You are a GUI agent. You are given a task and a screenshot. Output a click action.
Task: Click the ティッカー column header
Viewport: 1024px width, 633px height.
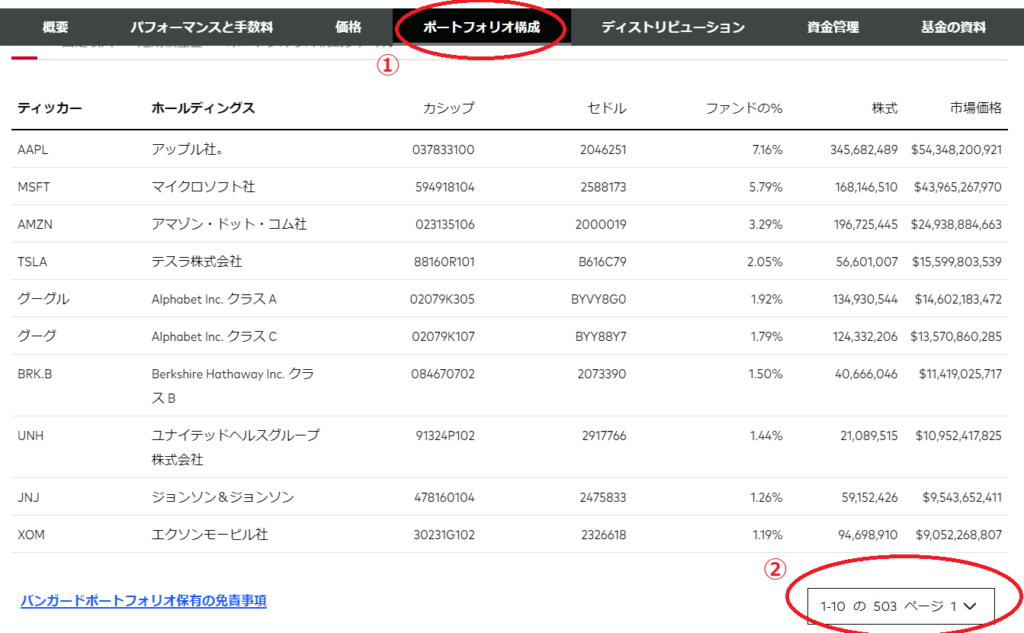[50, 108]
